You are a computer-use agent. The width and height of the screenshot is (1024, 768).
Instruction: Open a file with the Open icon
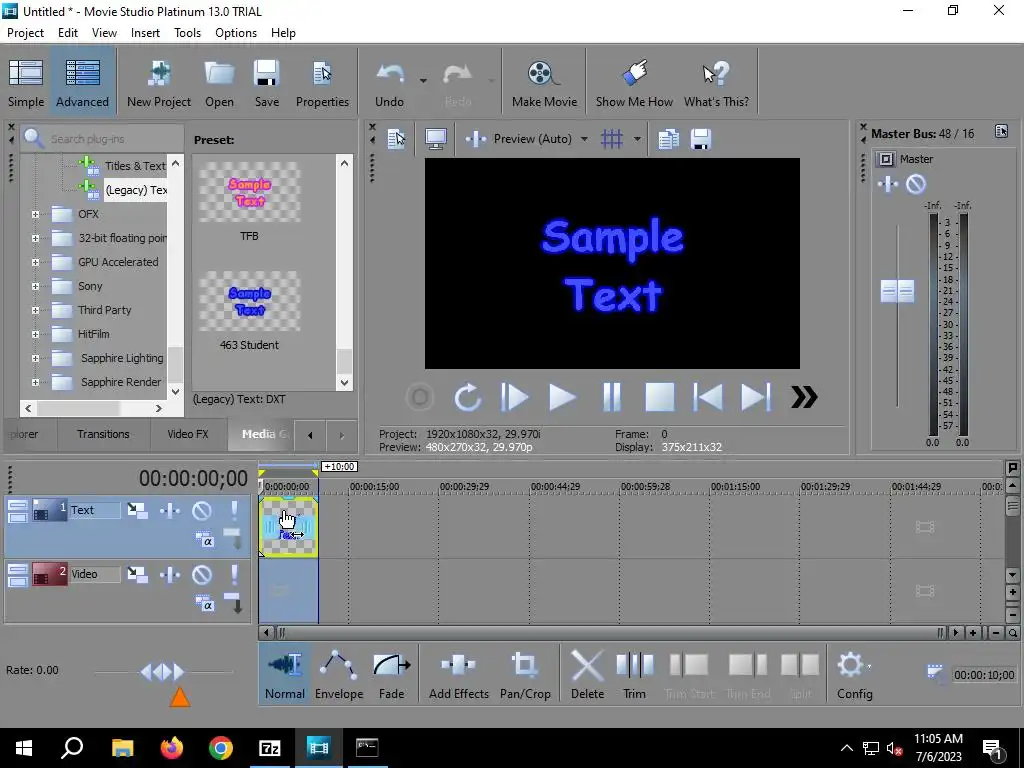click(x=219, y=83)
